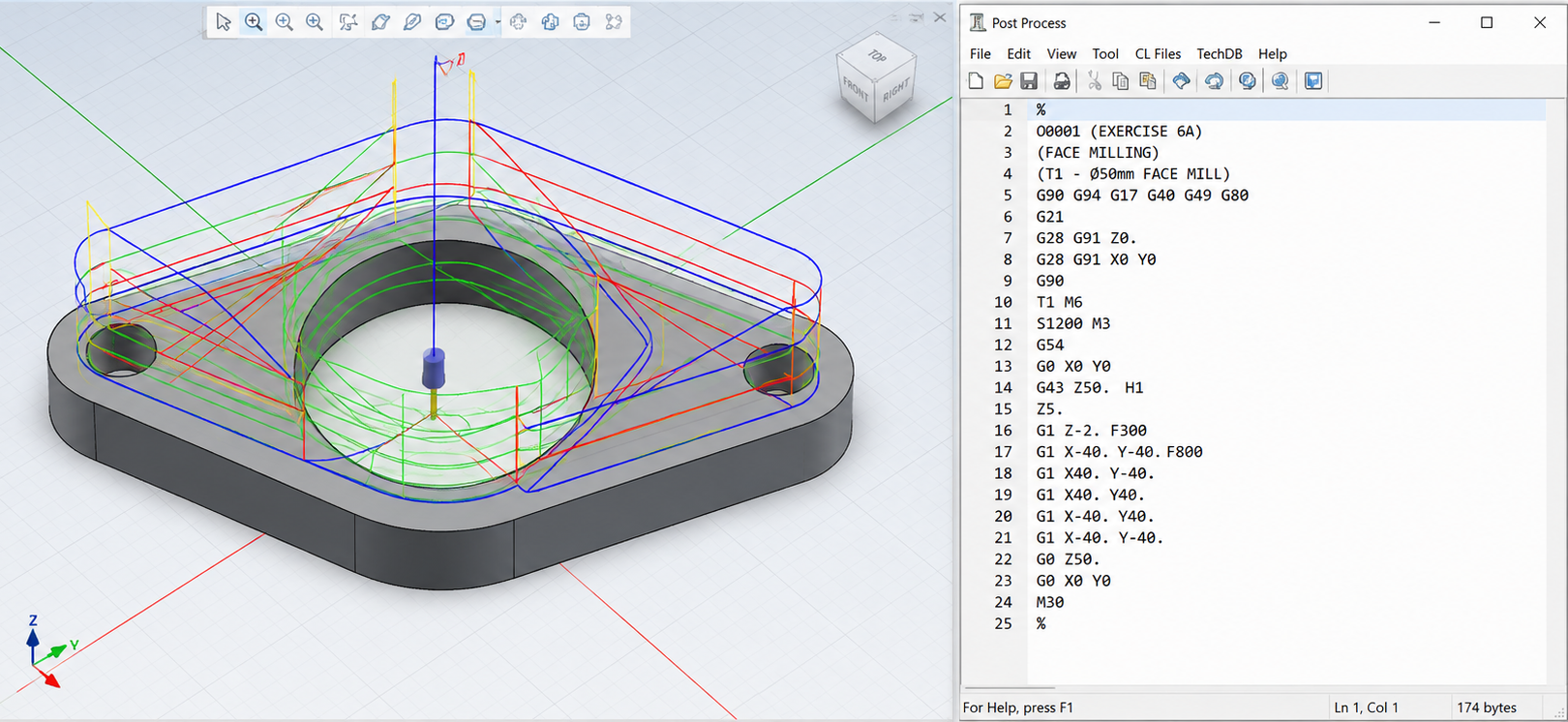
Task: Click the 'G43 Z50. H1' line
Action: pyautogui.click(x=1089, y=388)
